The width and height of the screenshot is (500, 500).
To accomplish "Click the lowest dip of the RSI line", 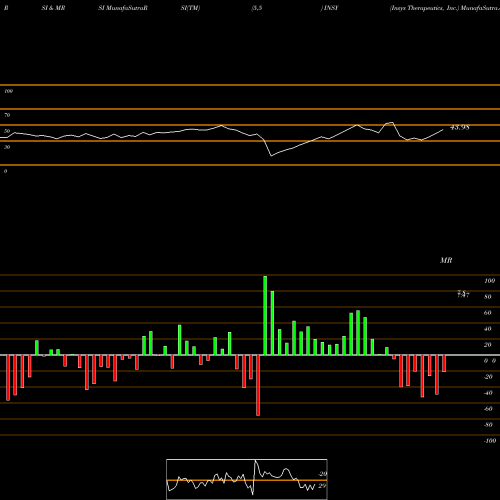I will click(271, 155).
